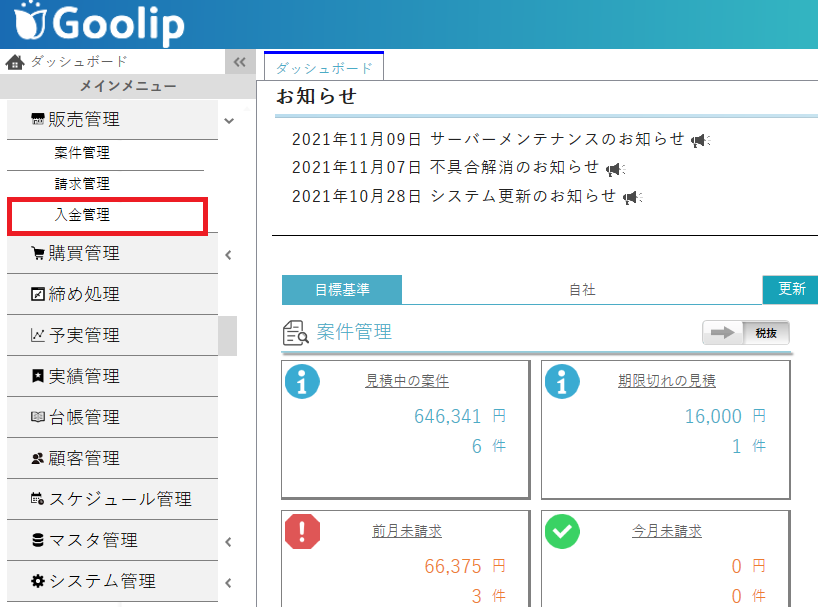818x607 pixels.
Task: Select the 目標基準 tab
Action: click(342, 289)
